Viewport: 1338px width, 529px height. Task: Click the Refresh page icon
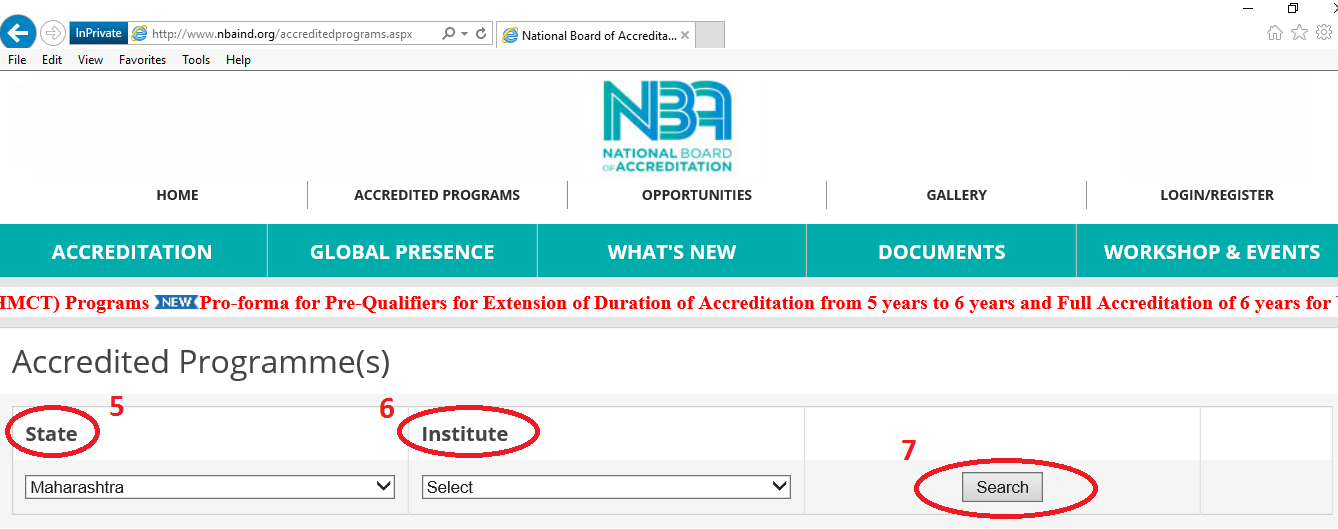click(x=481, y=33)
